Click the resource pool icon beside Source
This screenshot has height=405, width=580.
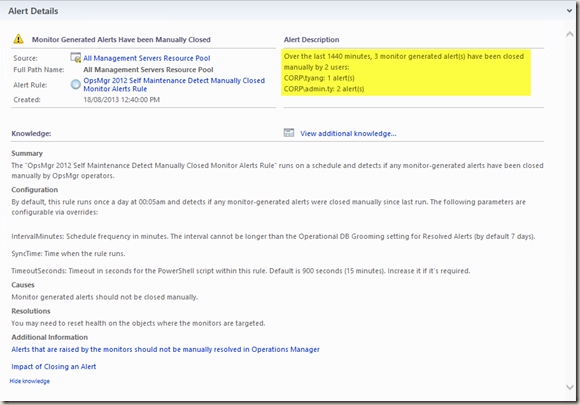(75, 58)
